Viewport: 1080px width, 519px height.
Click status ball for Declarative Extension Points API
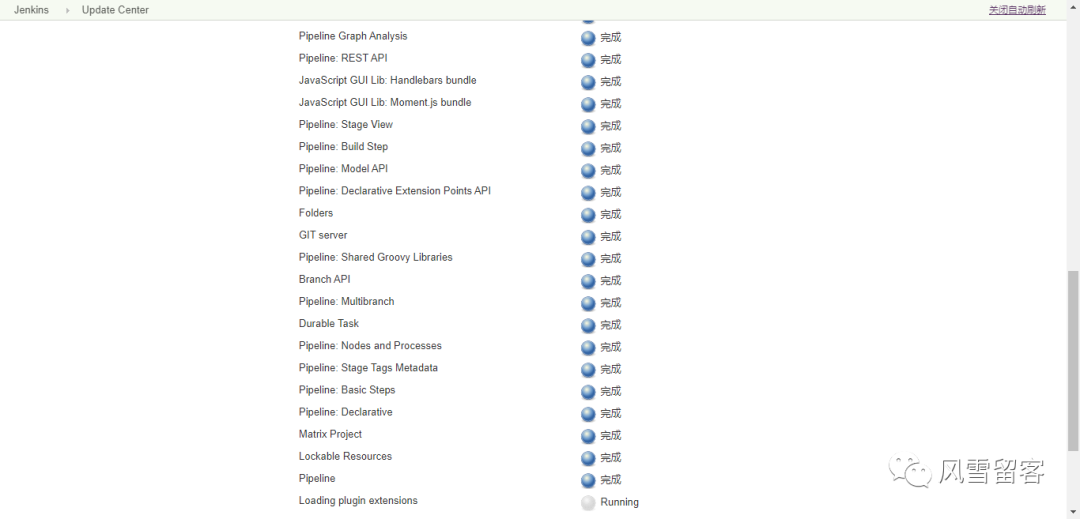point(588,192)
